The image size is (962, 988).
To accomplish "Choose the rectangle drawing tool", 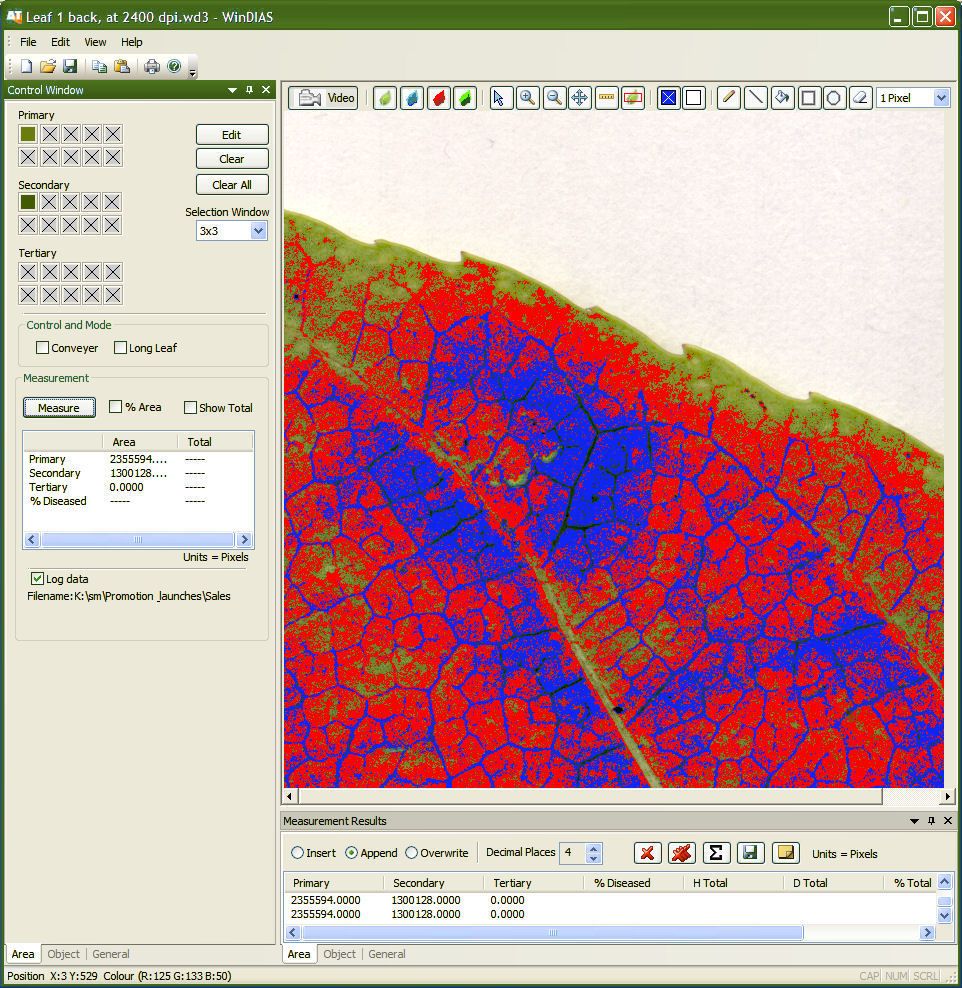I will [808, 97].
